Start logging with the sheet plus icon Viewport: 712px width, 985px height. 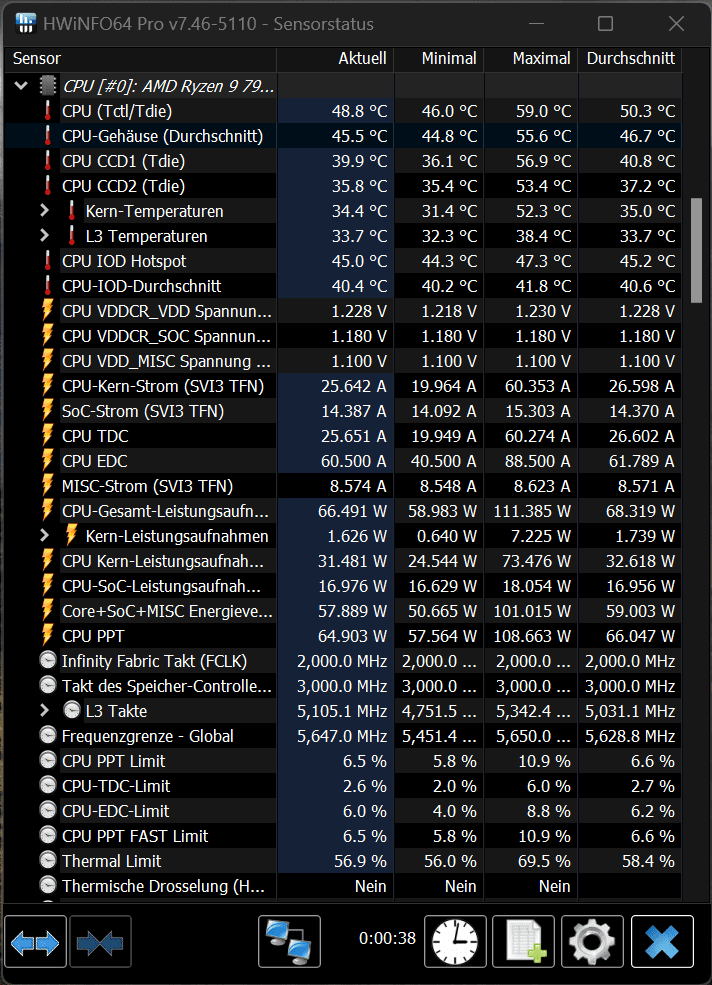point(523,941)
